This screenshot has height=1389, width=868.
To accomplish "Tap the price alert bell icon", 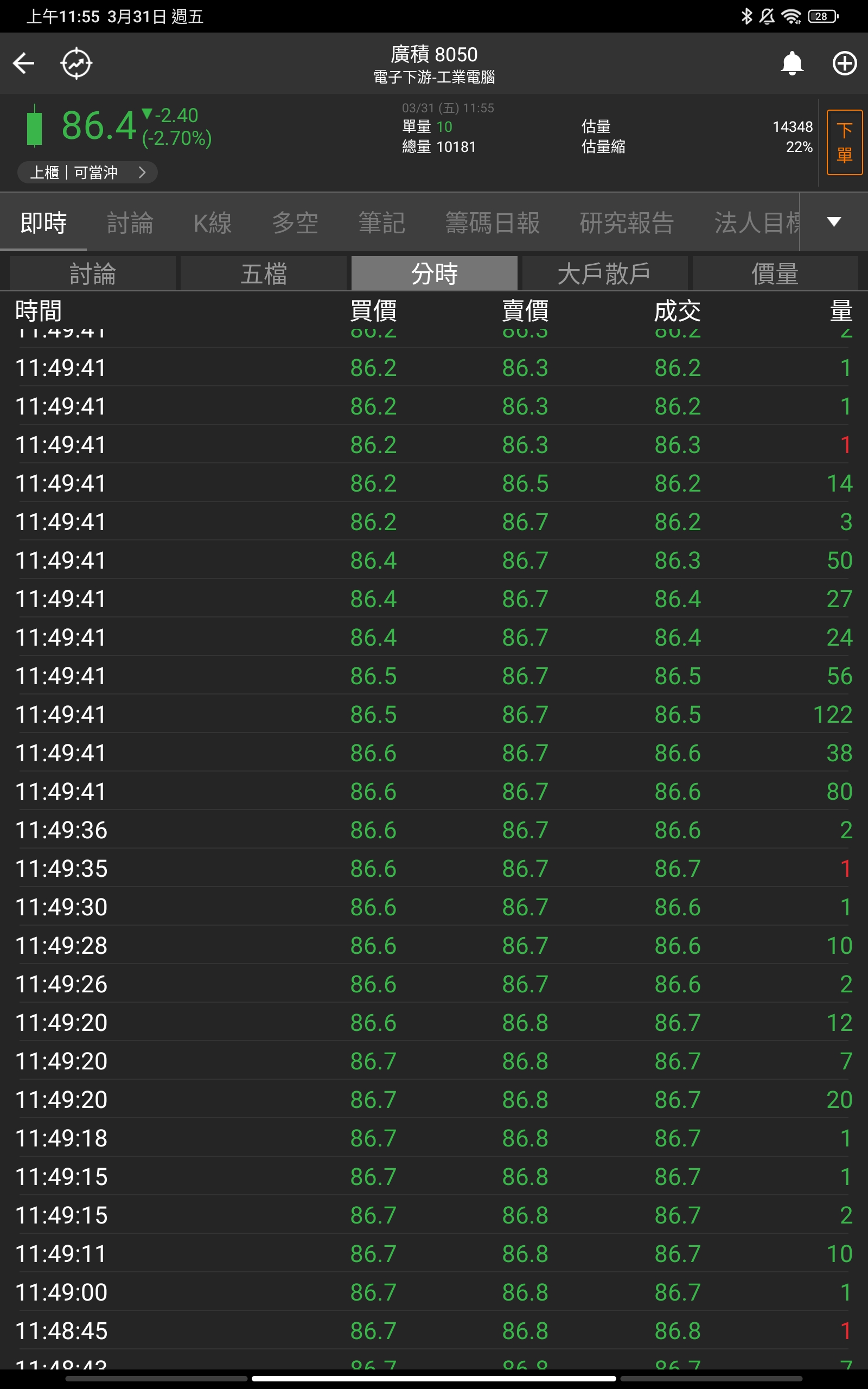I will (x=792, y=63).
